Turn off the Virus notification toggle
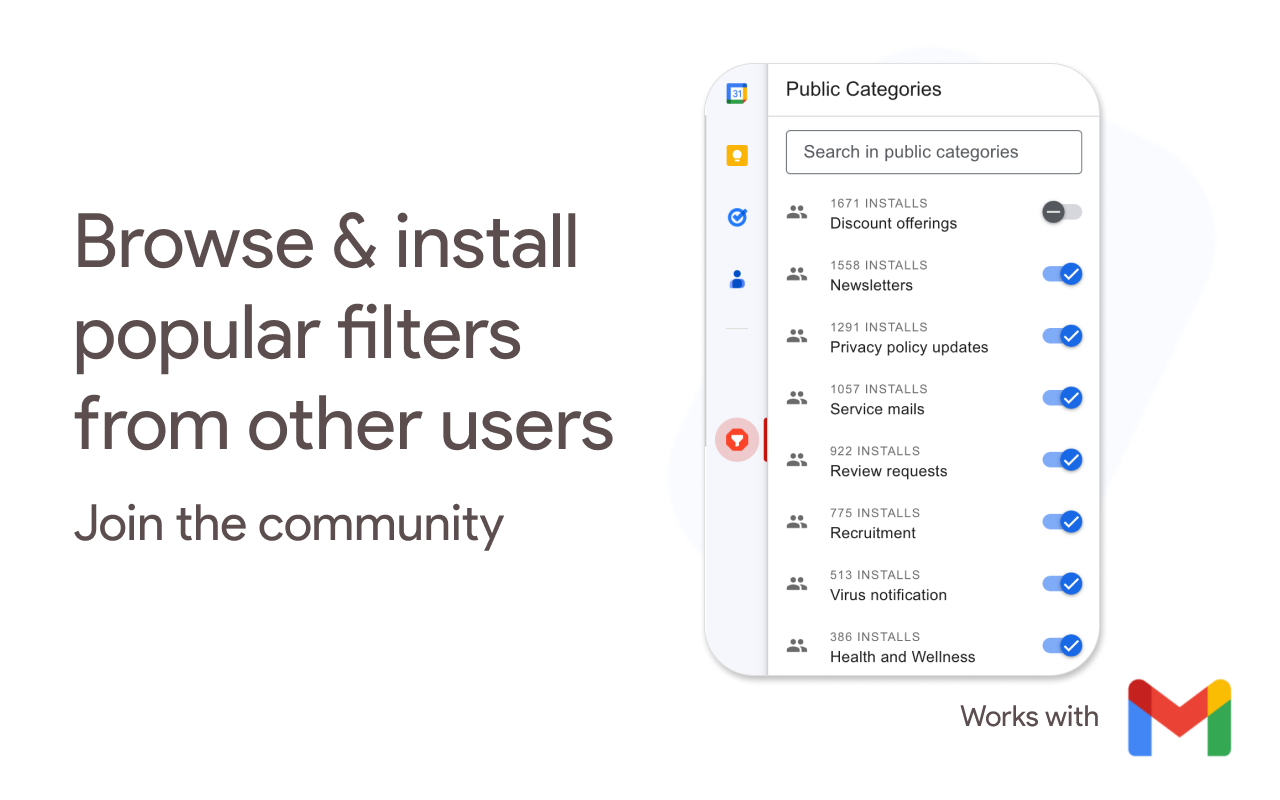Viewport: 1280px width, 800px height. [x=1062, y=584]
